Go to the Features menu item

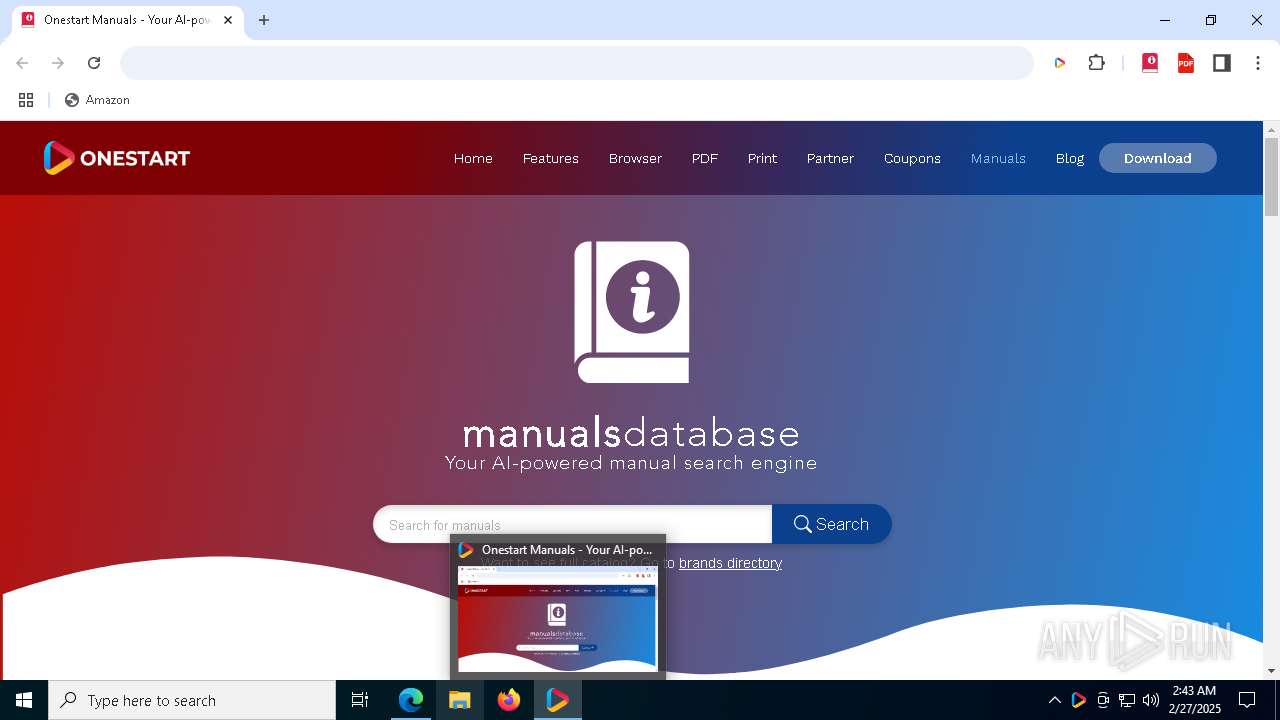pyautogui.click(x=551, y=158)
